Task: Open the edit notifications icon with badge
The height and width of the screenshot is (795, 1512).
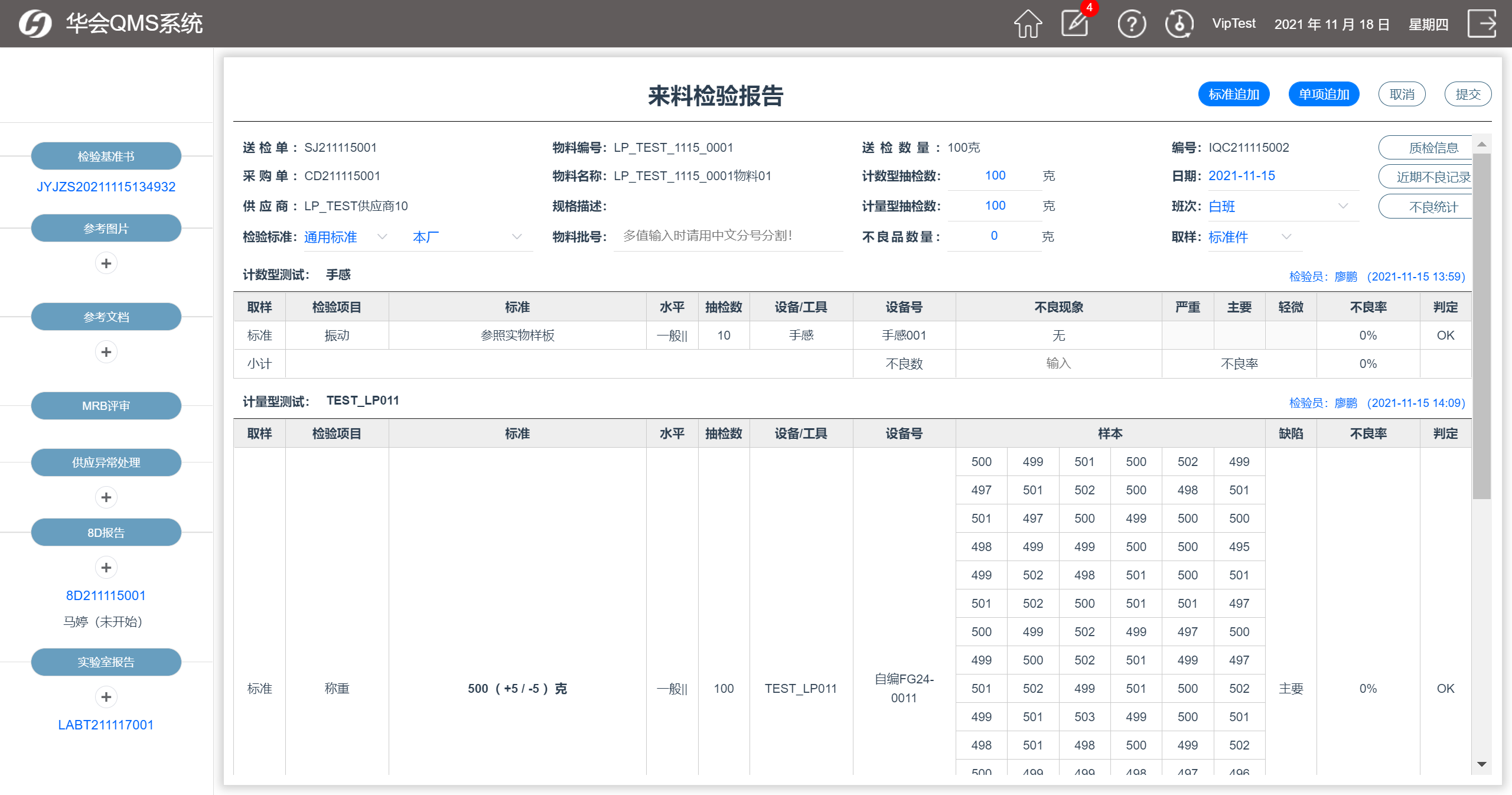Action: pos(1076,24)
